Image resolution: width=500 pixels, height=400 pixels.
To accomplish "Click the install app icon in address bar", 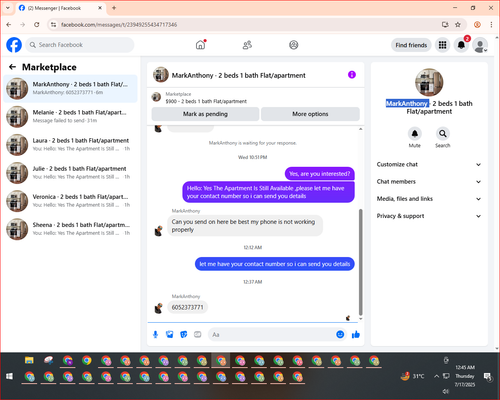I will 445,25.
